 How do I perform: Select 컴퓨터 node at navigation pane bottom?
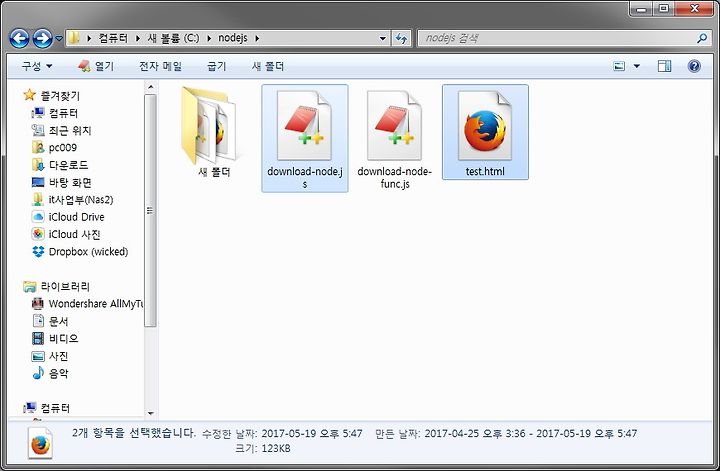click(55, 408)
